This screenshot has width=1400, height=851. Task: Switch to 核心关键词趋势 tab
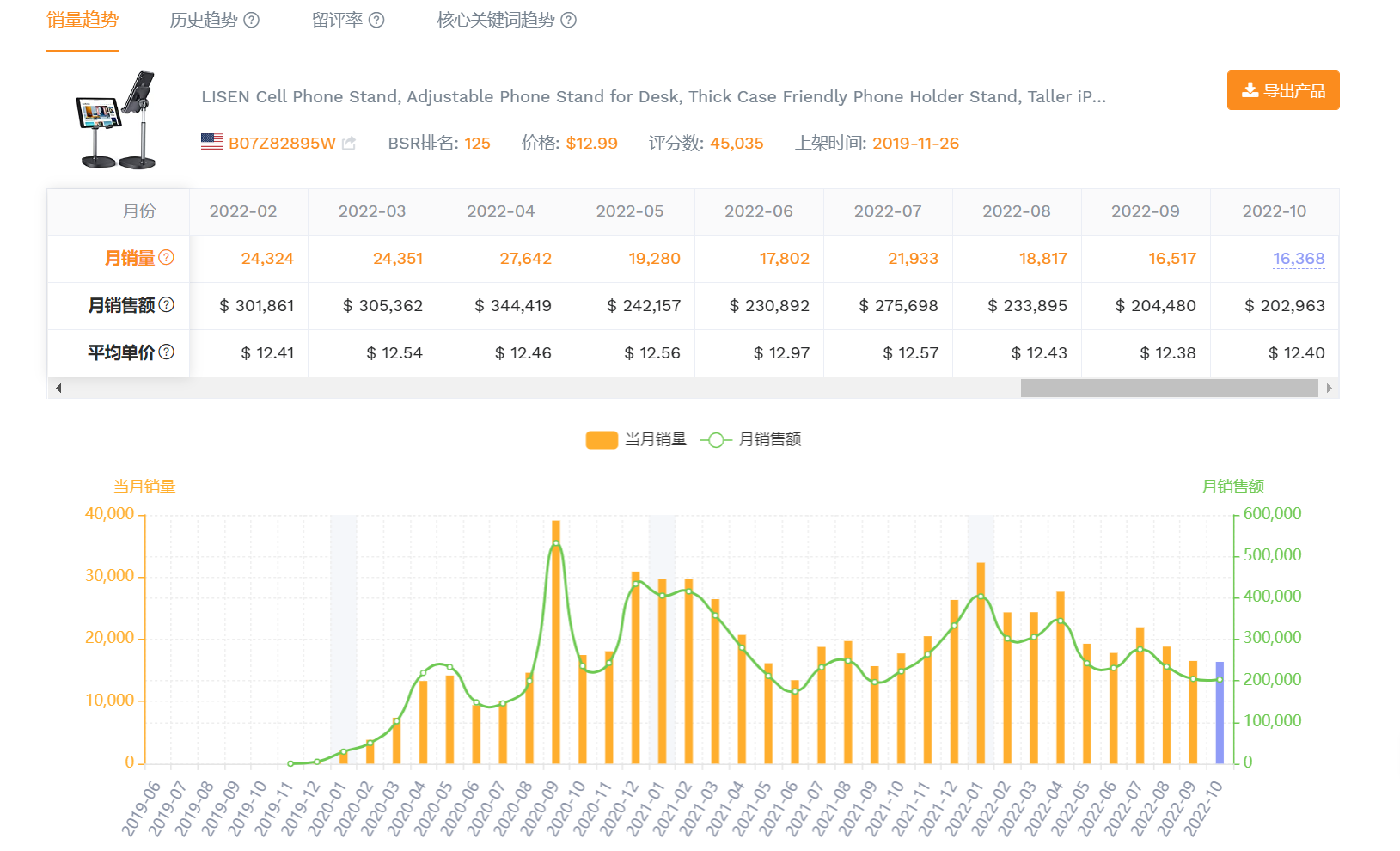tap(495, 20)
